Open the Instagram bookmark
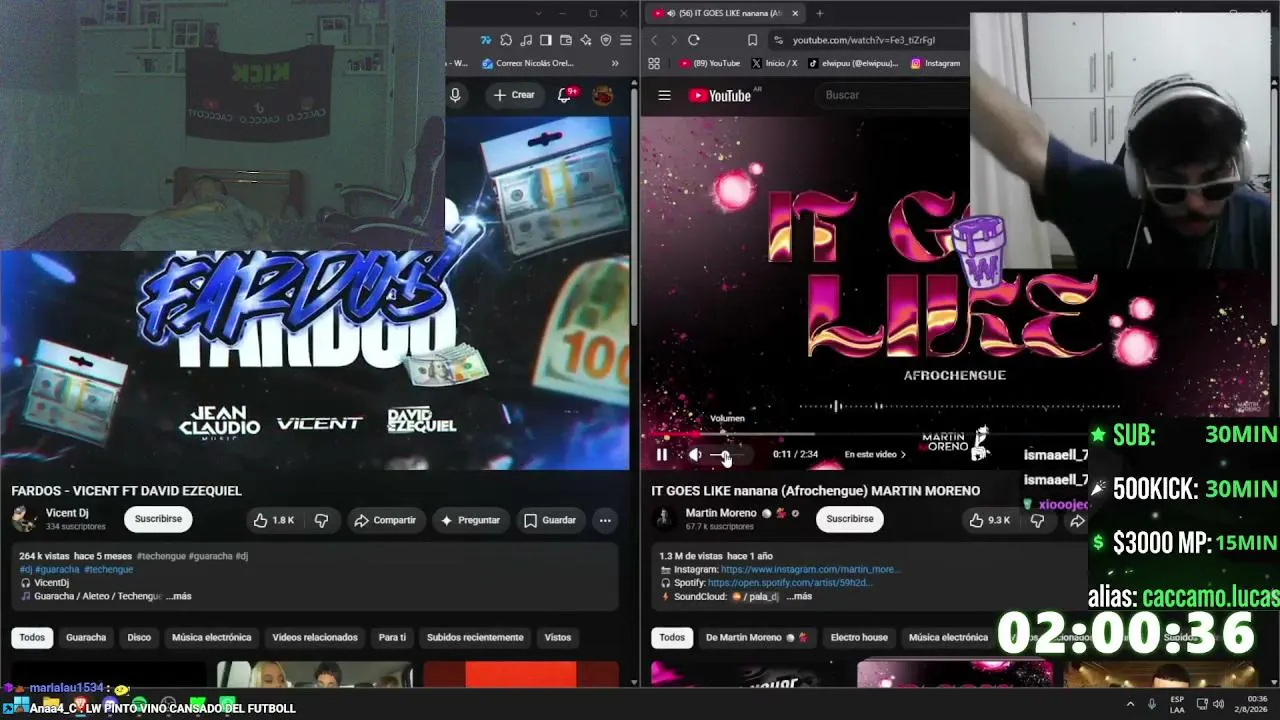This screenshot has height=720, width=1280. 936,63
